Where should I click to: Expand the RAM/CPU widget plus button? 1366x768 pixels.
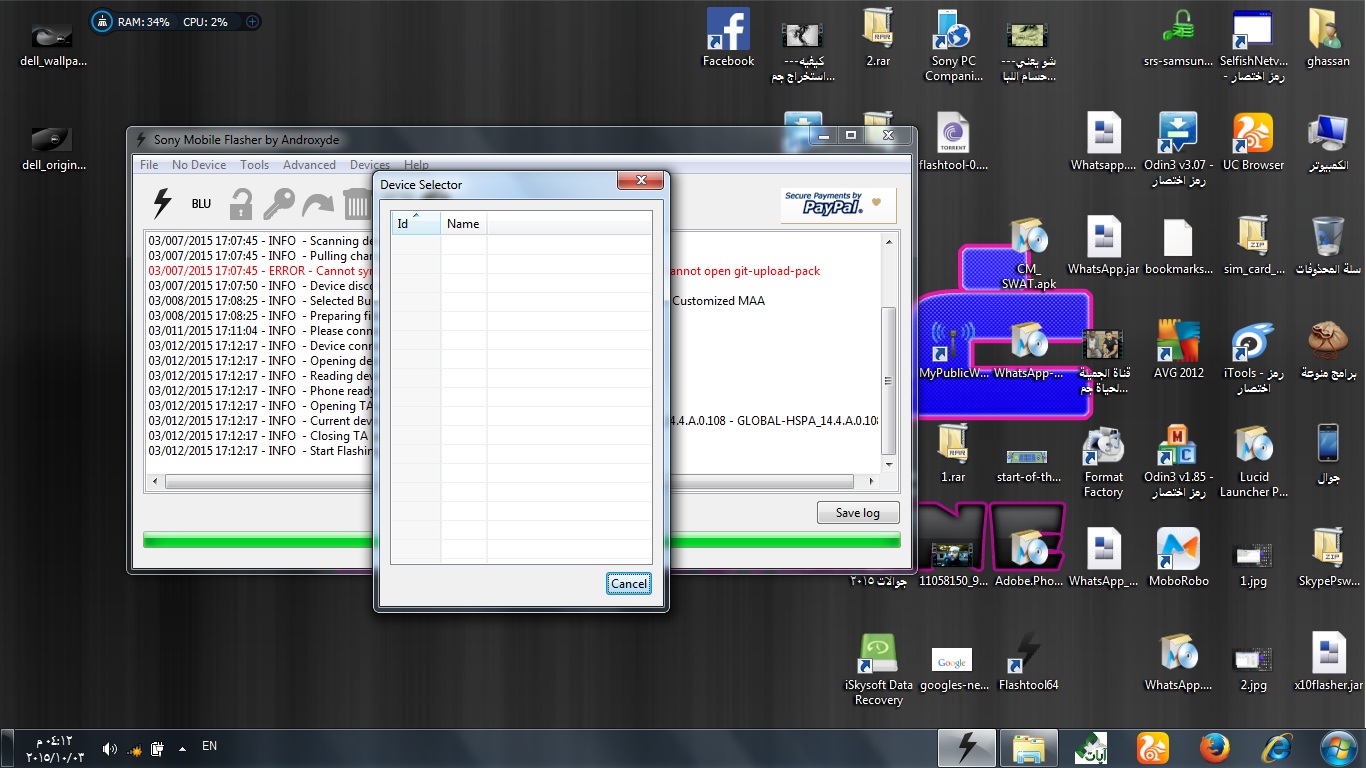tap(252, 21)
